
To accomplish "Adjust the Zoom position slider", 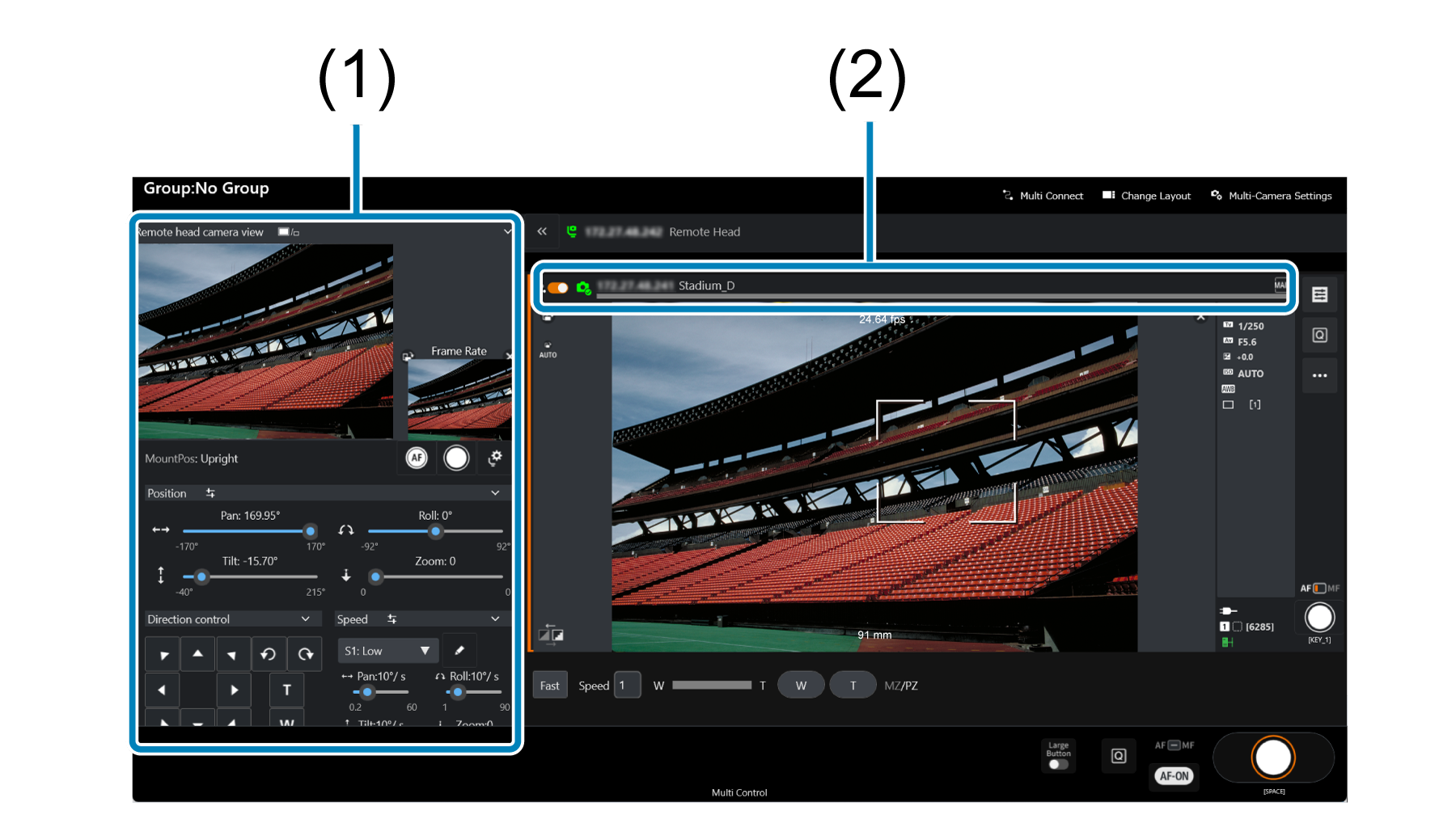I will pyautogui.click(x=375, y=576).
